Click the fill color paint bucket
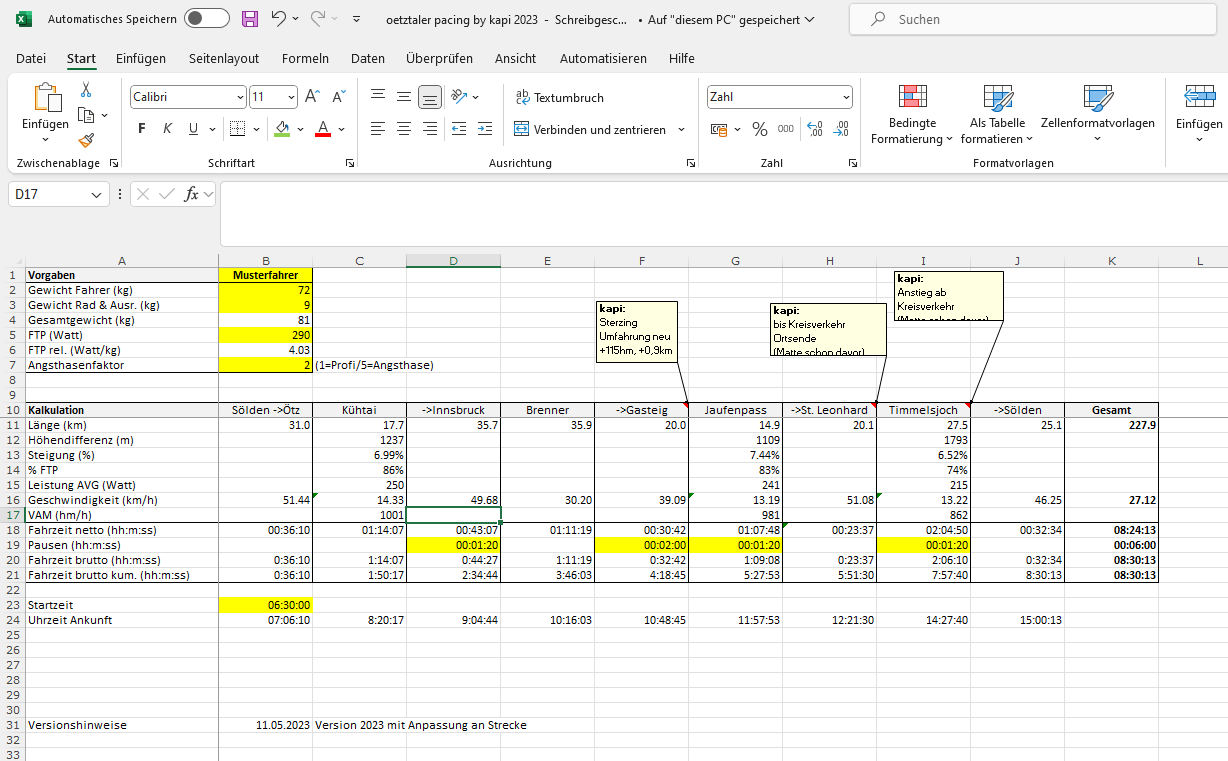This screenshot has height=761, width=1228. pos(282,129)
